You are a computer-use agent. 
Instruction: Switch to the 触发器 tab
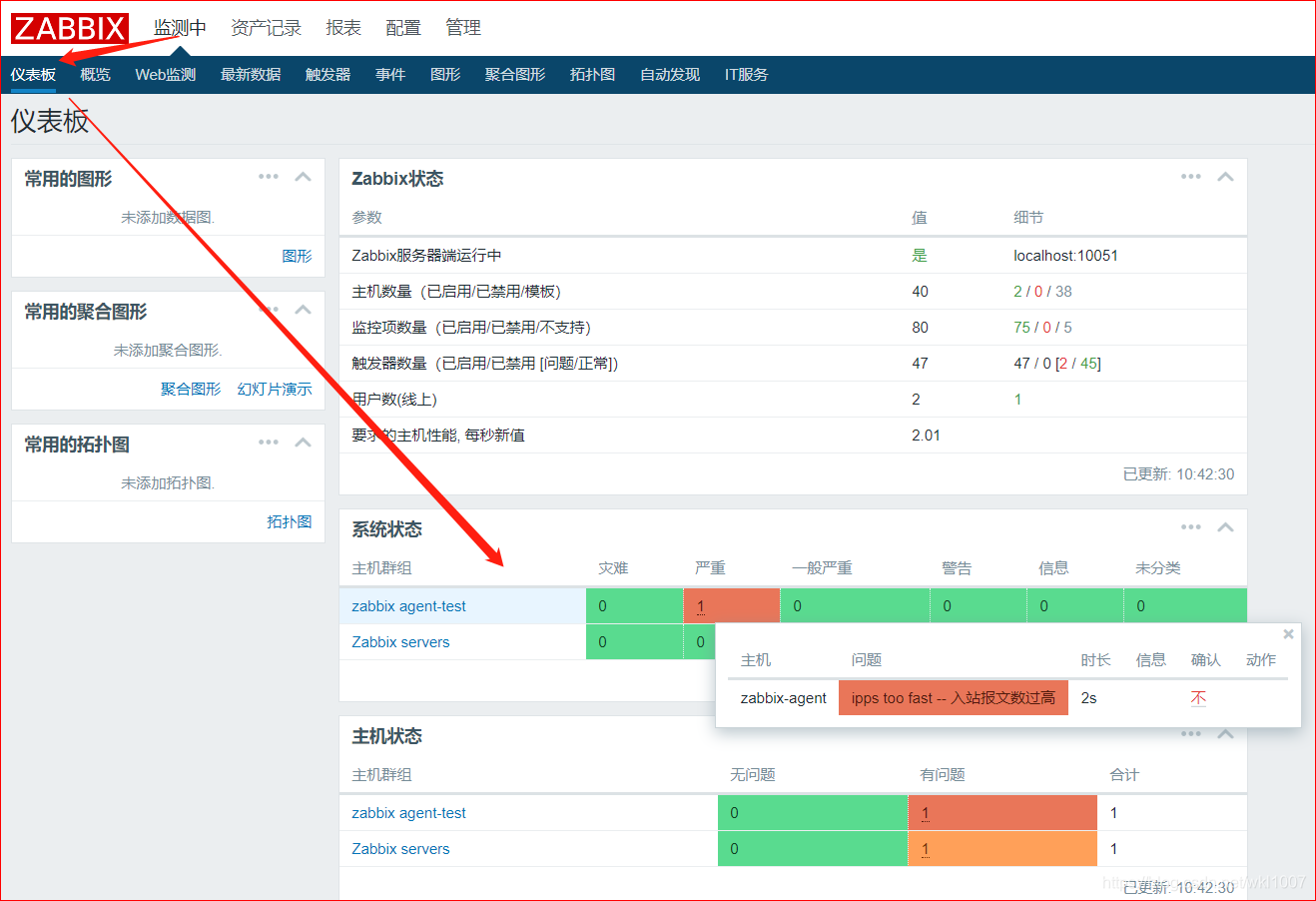(x=328, y=75)
